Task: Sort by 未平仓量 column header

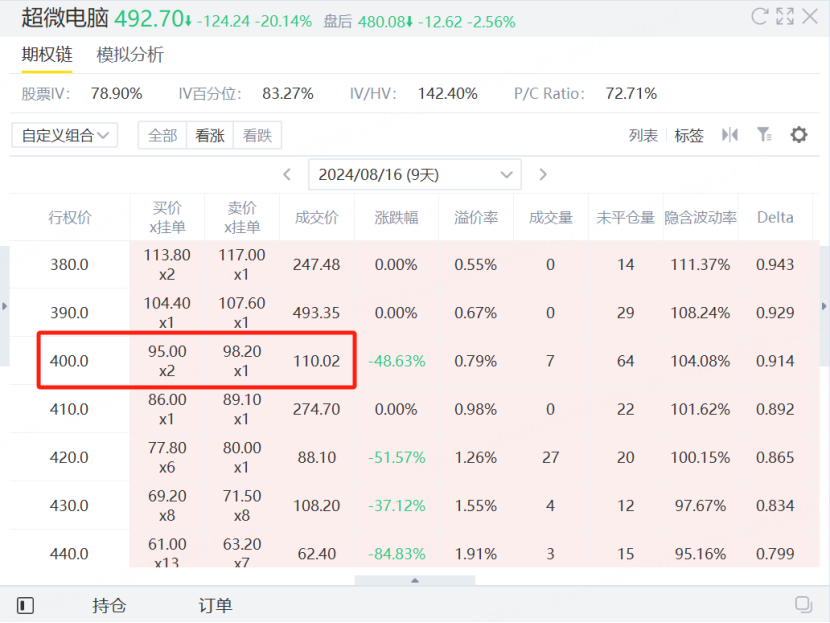Action: [625, 218]
